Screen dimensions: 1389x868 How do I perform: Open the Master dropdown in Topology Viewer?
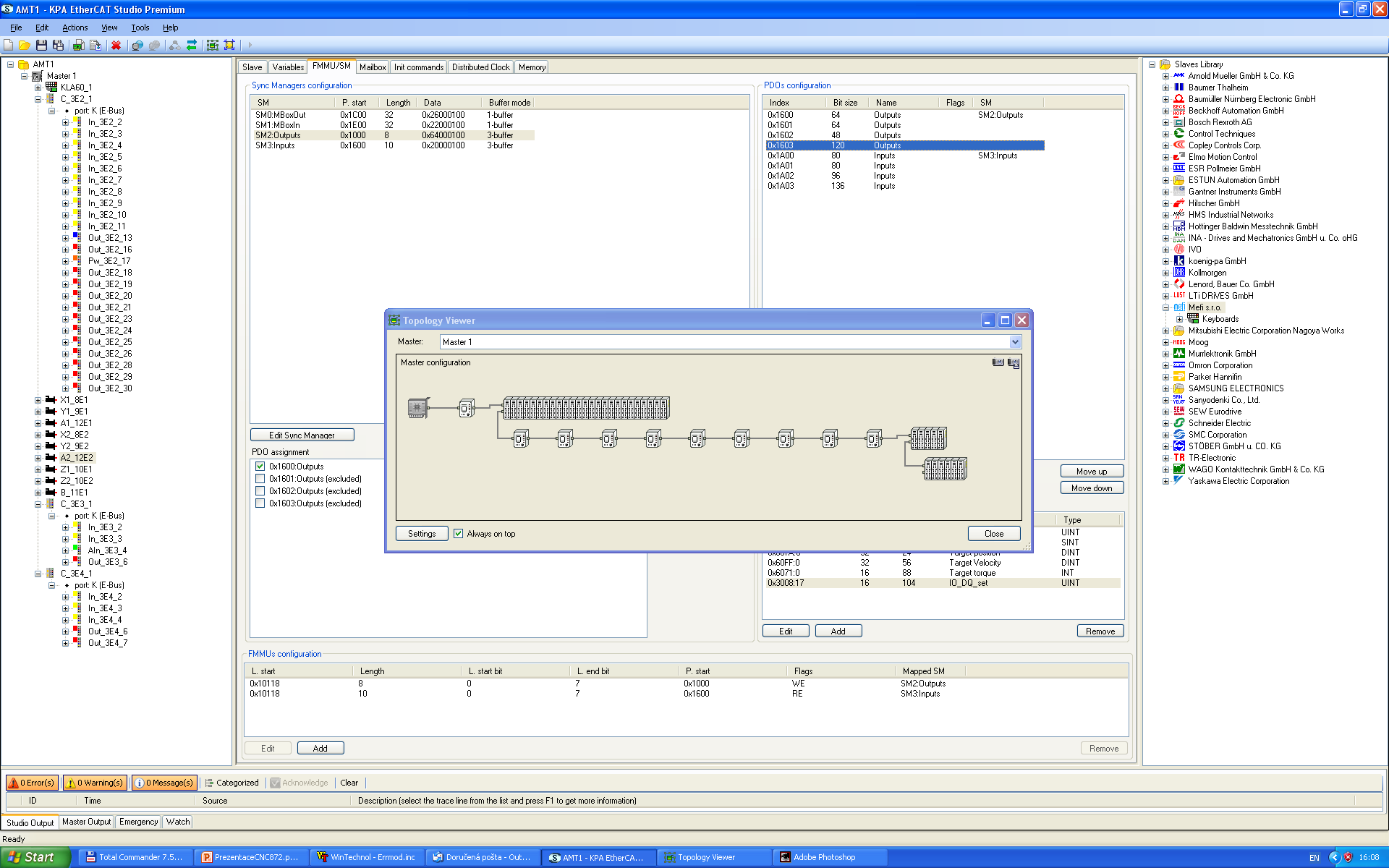1015,342
